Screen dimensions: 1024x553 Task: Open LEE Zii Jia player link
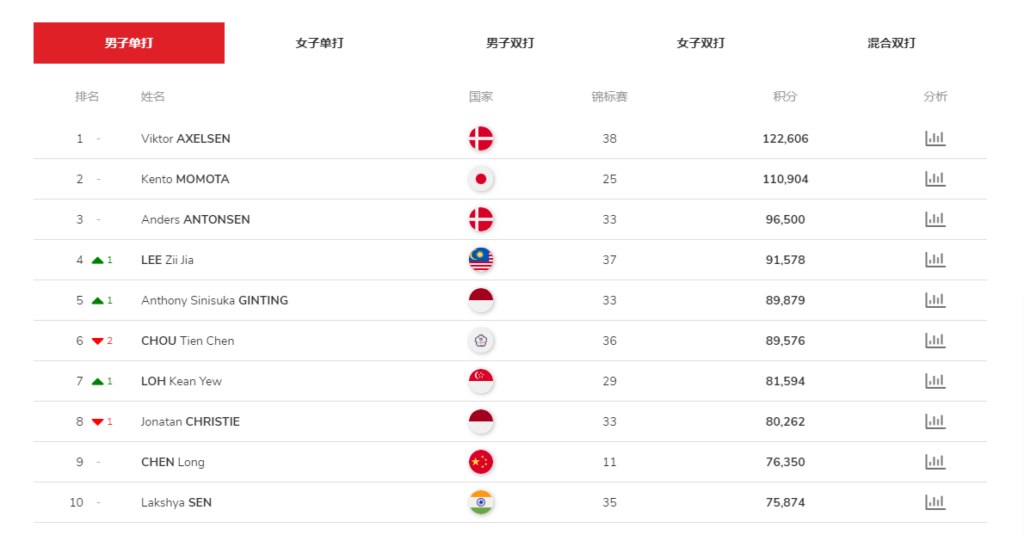pyautogui.click(x=167, y=260)
